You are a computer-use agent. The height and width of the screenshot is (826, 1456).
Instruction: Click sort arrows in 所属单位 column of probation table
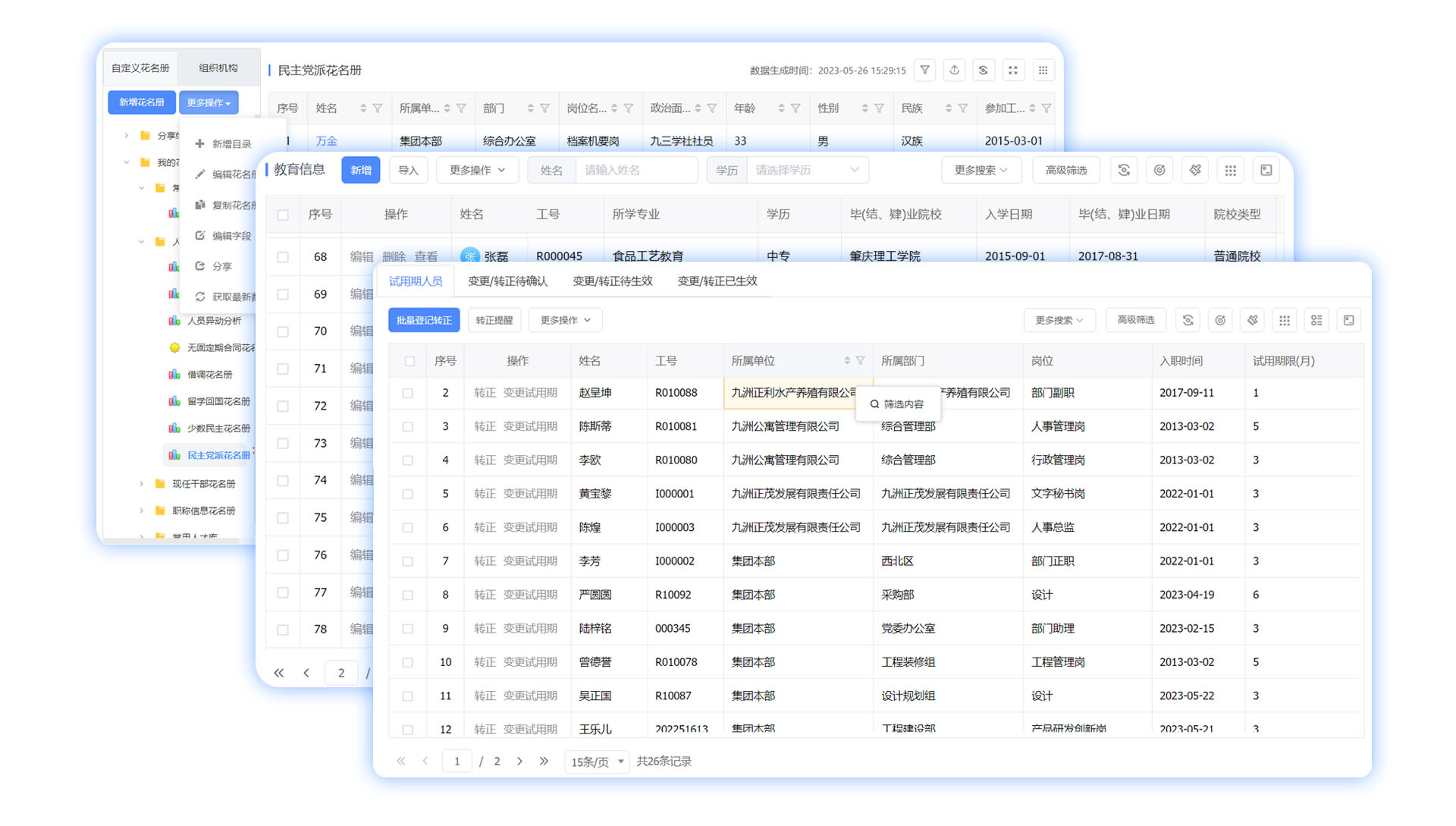pos(847,360)
